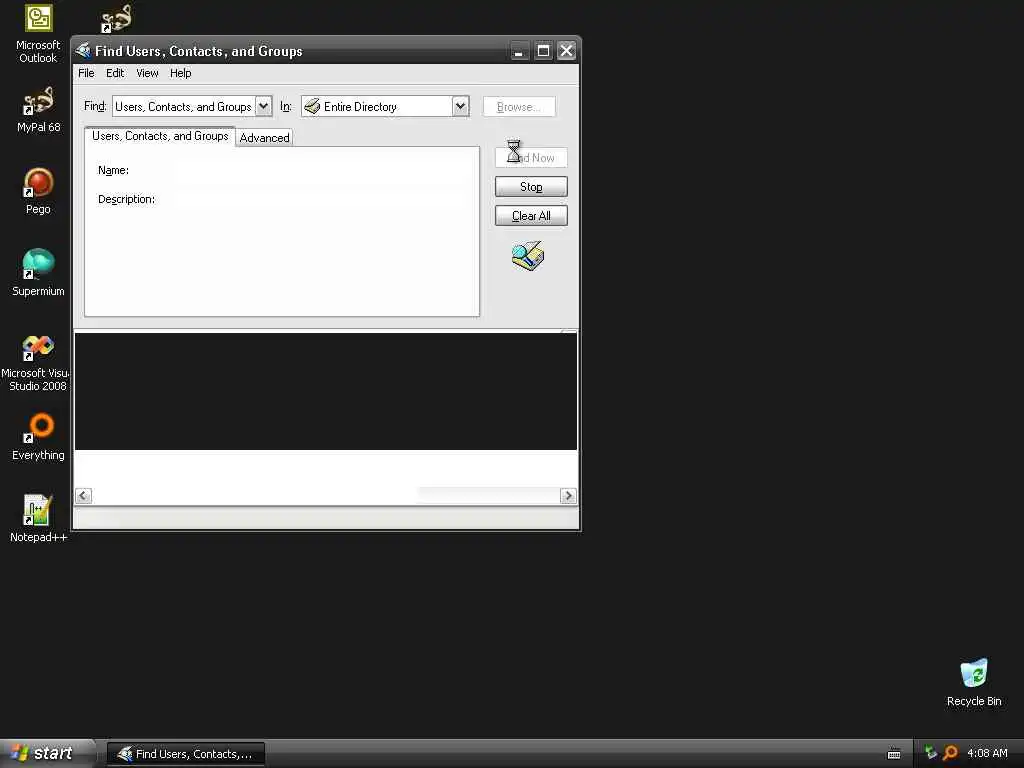Click the Stop button
The image size is (1024, 768).
[x=531, y=187]
